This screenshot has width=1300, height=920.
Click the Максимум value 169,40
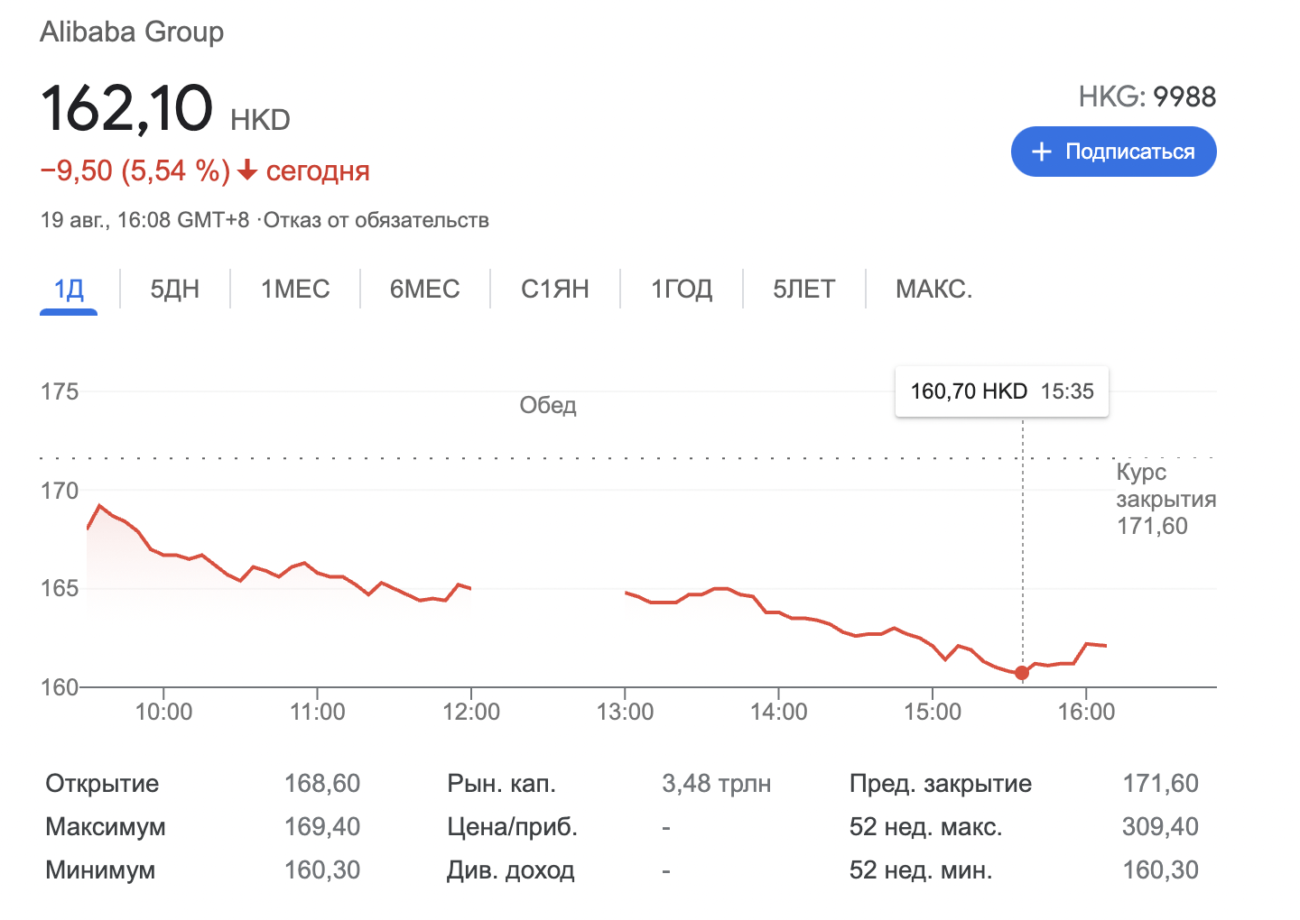click(x=322, y=828)
